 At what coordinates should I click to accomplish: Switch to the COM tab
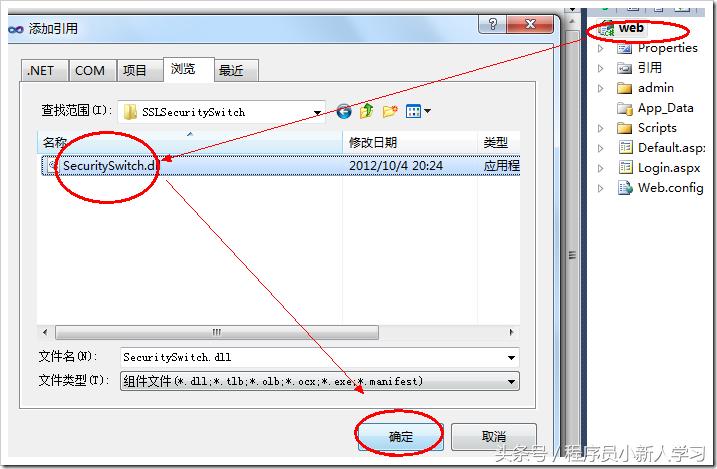92,71
